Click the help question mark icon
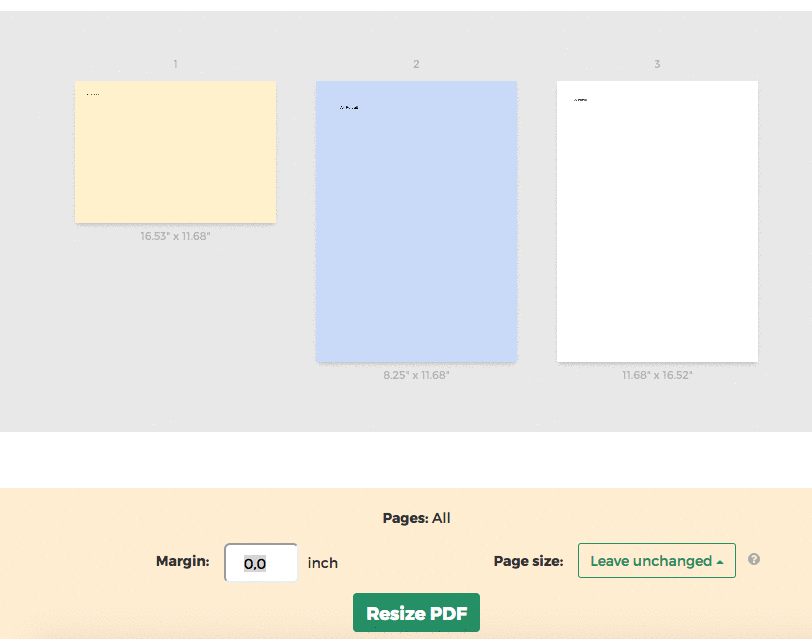 [x=754, y=560]
